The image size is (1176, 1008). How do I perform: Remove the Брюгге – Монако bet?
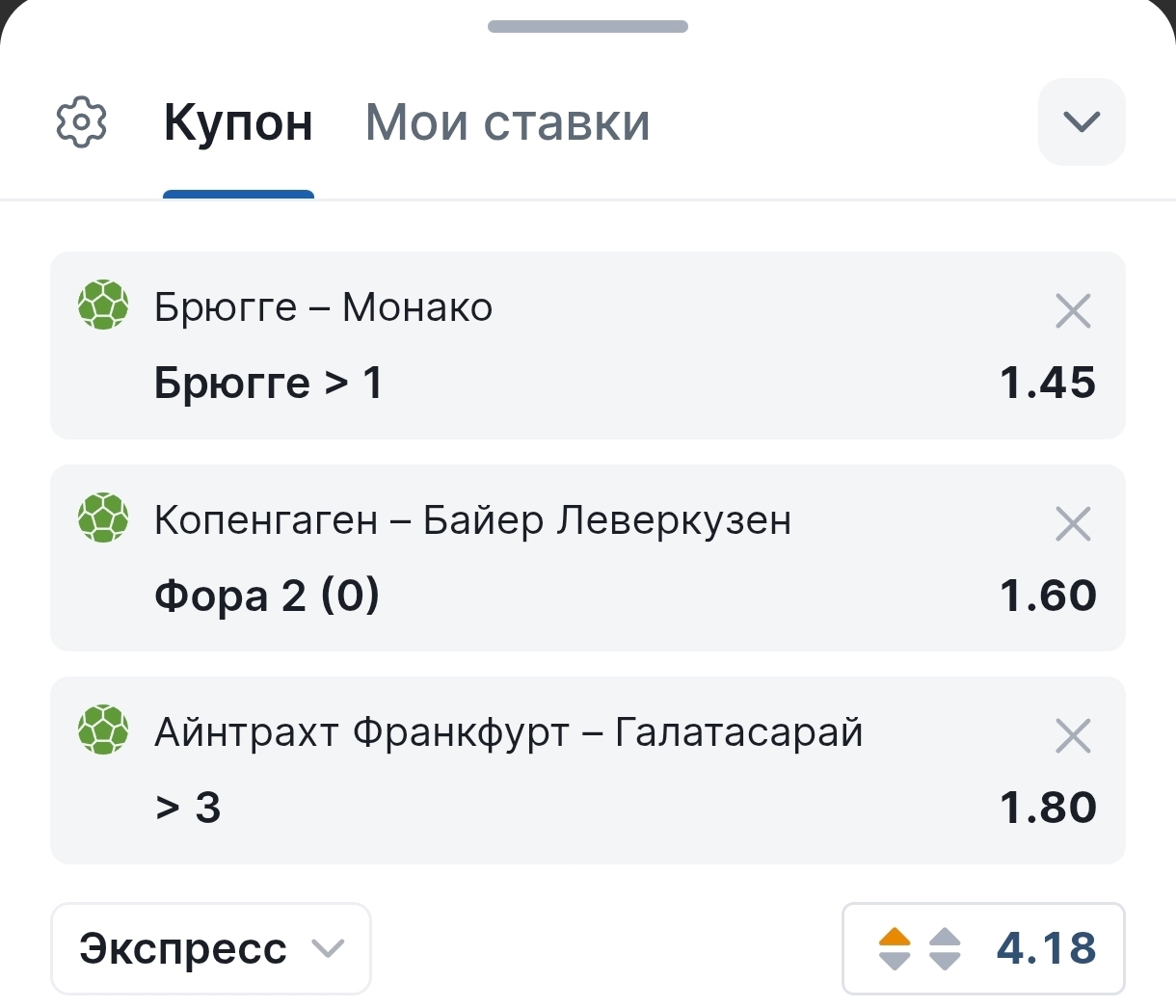pos(1073,311)
